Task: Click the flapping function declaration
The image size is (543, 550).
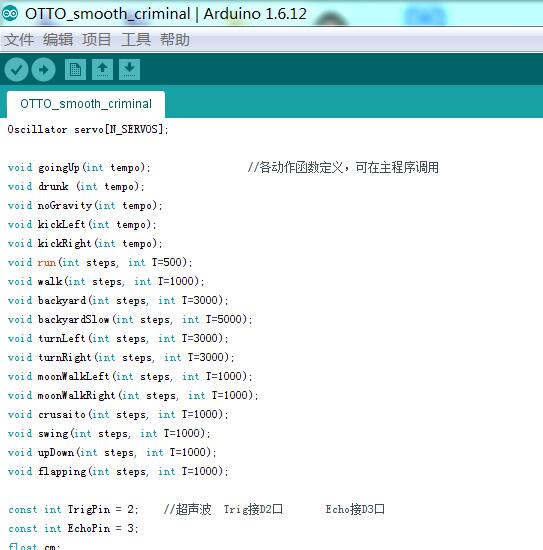Action: tap(118, 471)
